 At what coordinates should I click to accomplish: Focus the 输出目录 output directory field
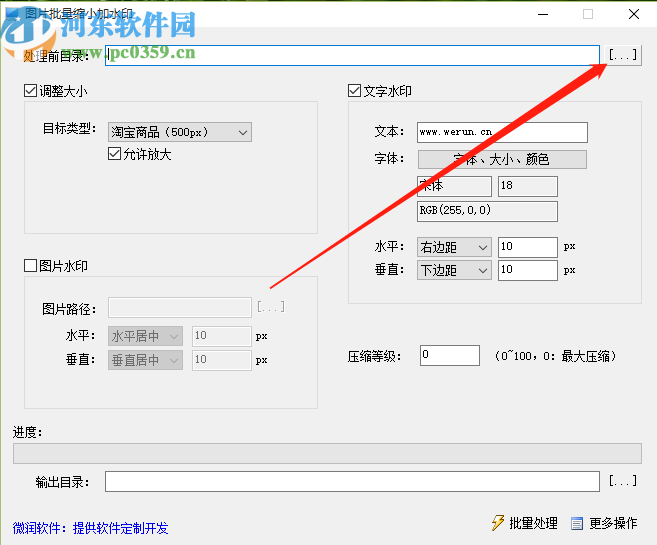click(x=352, y=481)
